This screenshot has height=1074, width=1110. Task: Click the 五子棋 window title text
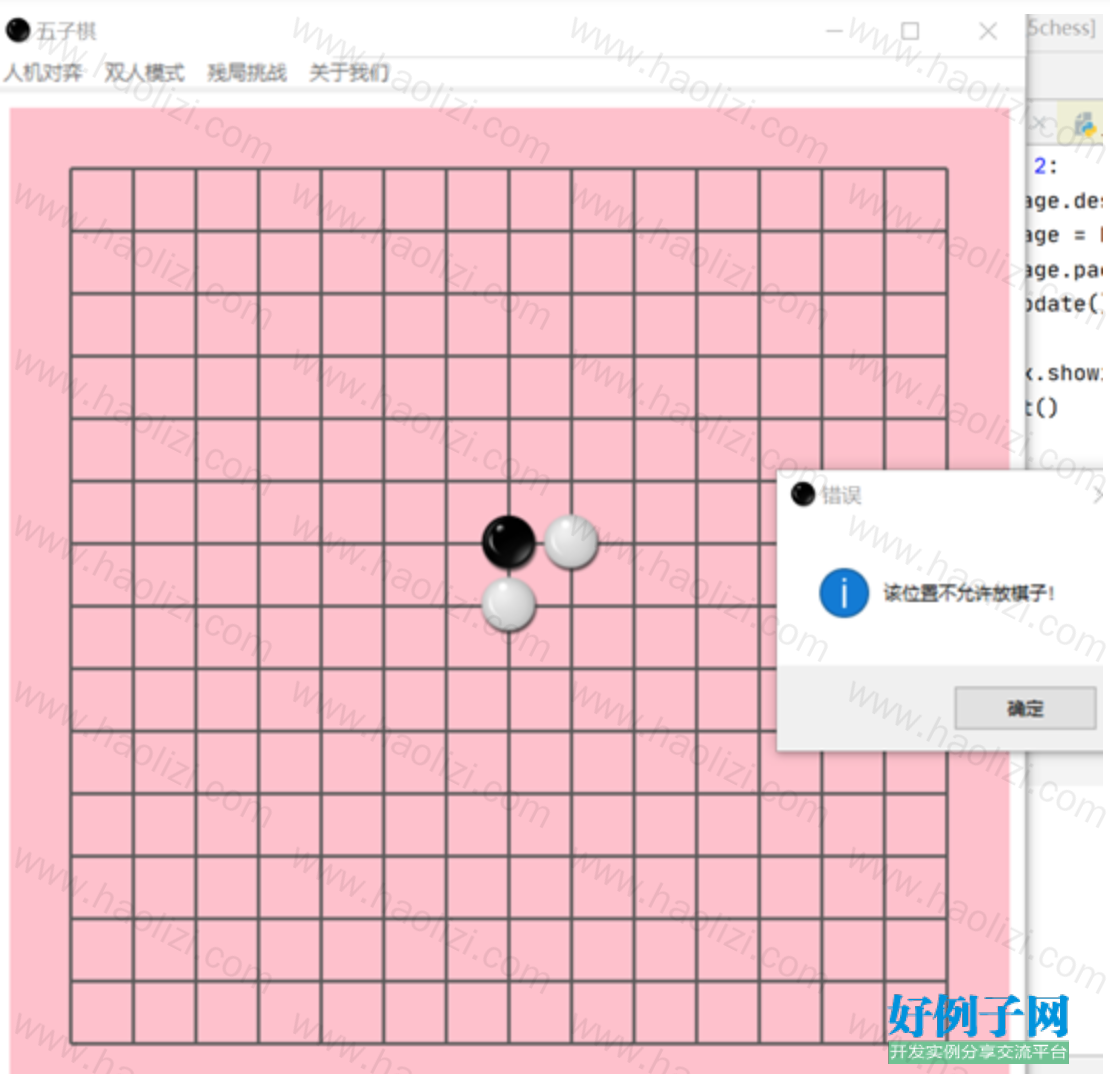pyautogui.click(x=66, y=31)
